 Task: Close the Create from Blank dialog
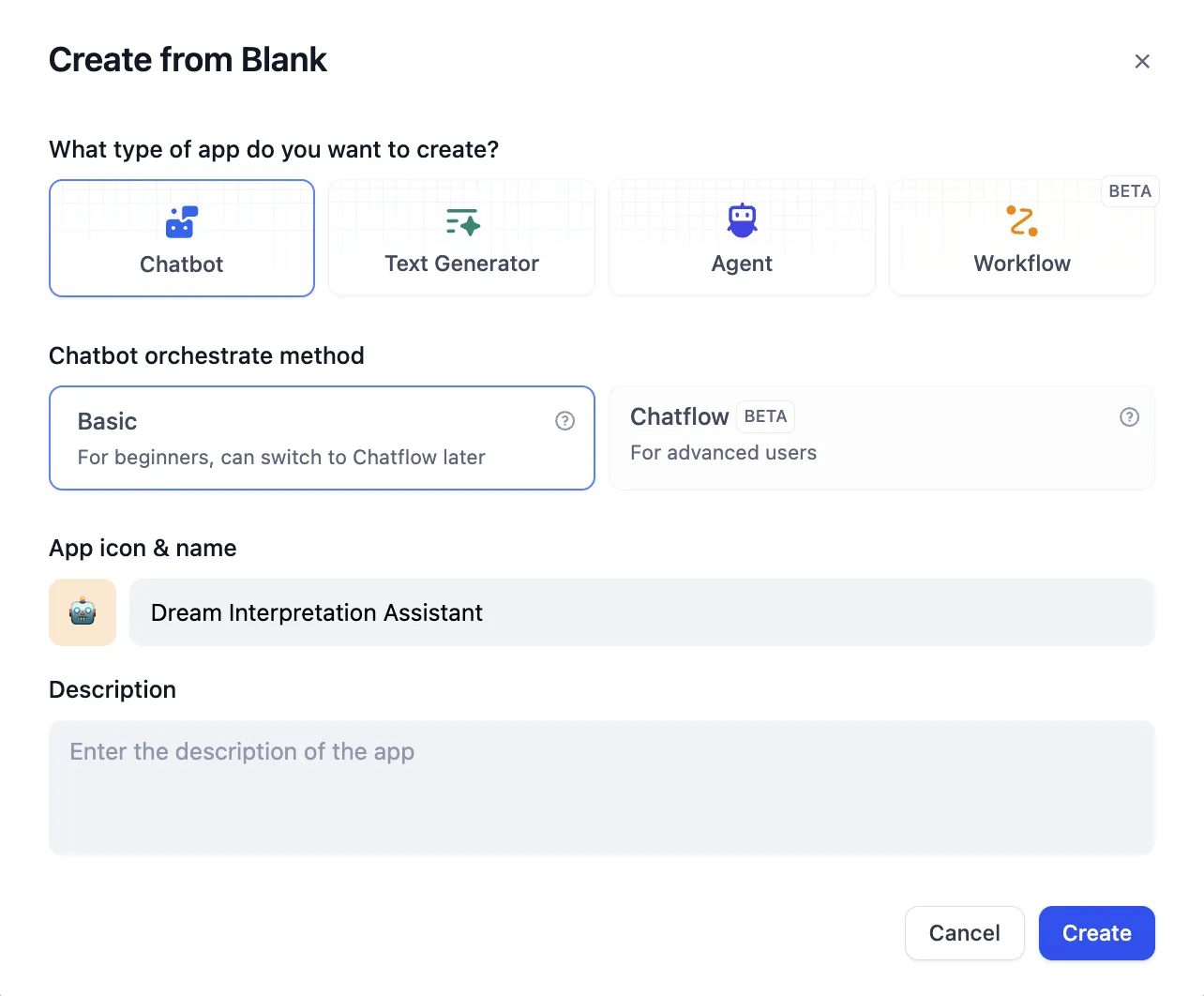tap(1142, 62)
